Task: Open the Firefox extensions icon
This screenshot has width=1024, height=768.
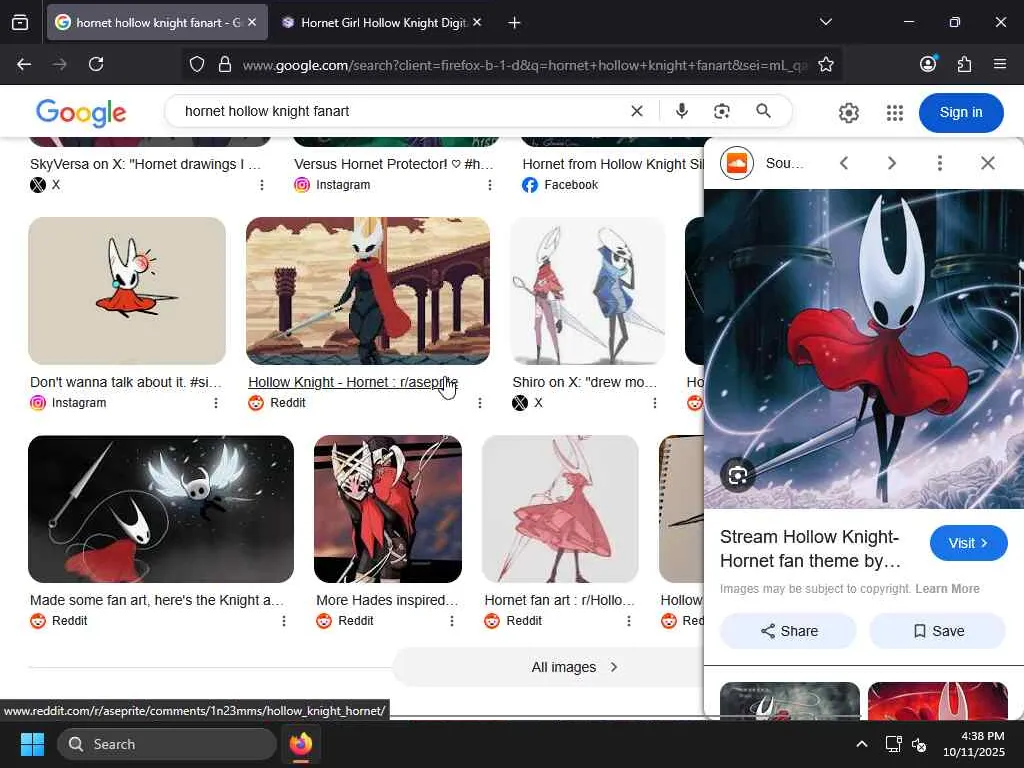Action: point(964,64)
